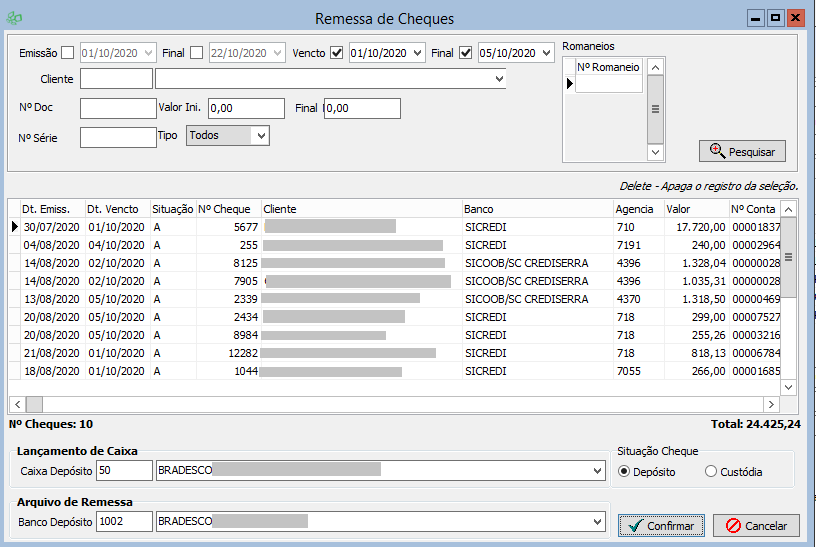The image size is (816, 547).
Task: Click the red Cancelar button
Action: pos(756,525)
